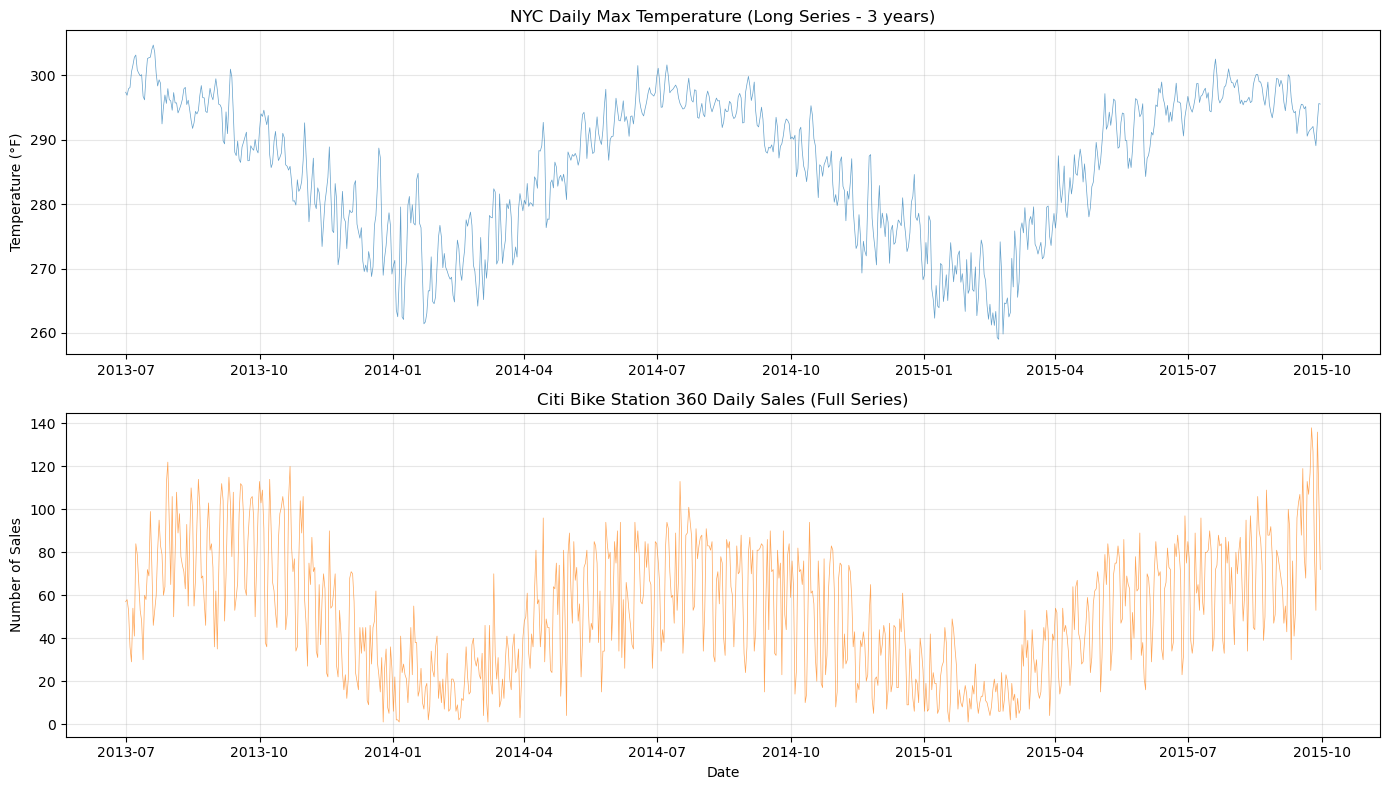This screenshot has width=1389, height=790.
Task: Click 2014-10 tick label on temperature chart
Action: (x=791, y=369)
